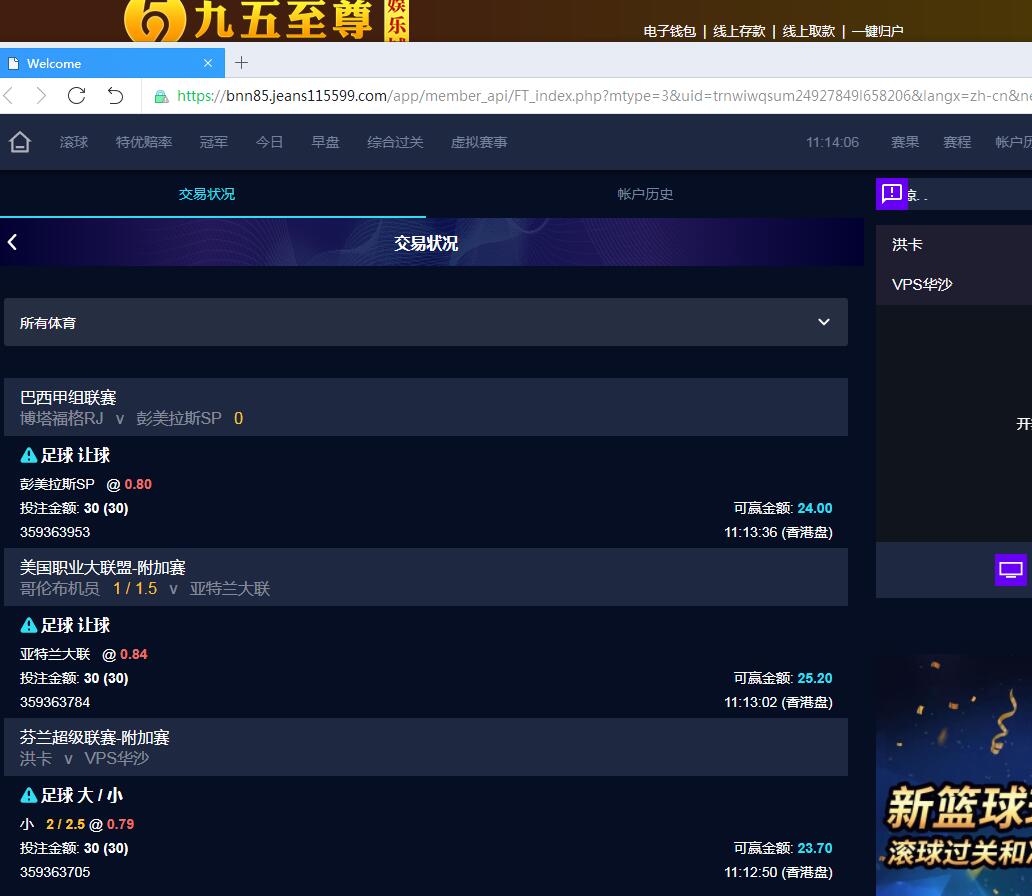Click the 0.79 odds value
This screenshot has width=1032, height=896.
[x=120, y=824]
